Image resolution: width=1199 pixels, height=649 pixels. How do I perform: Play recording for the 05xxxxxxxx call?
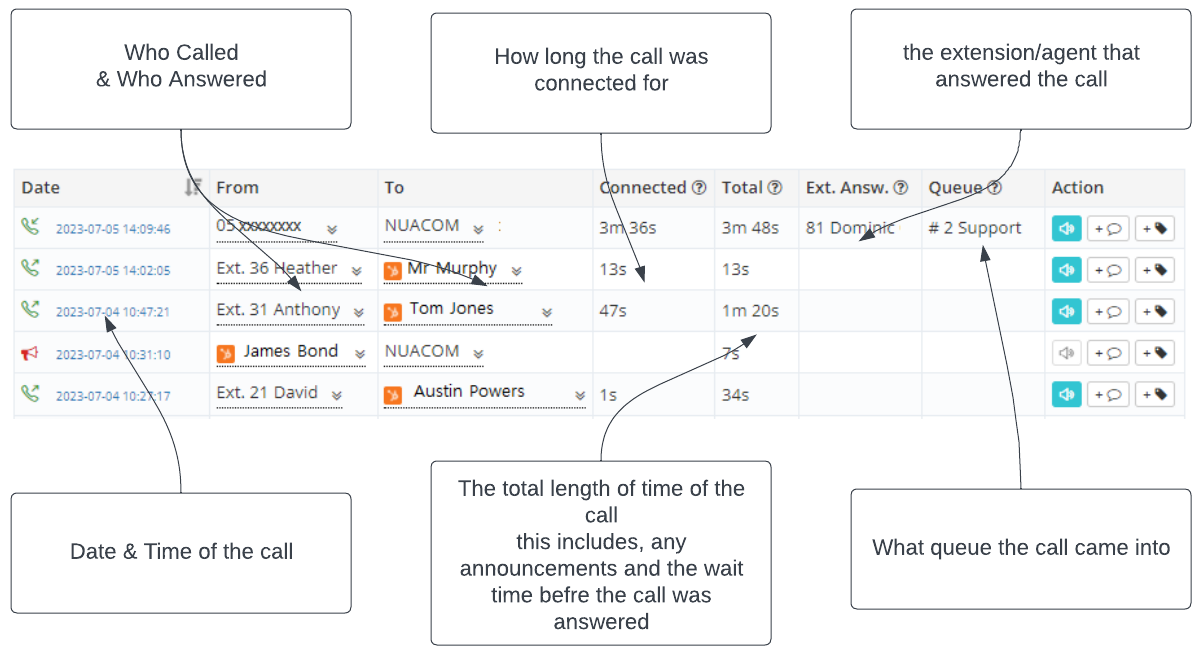pos(1066,228)
